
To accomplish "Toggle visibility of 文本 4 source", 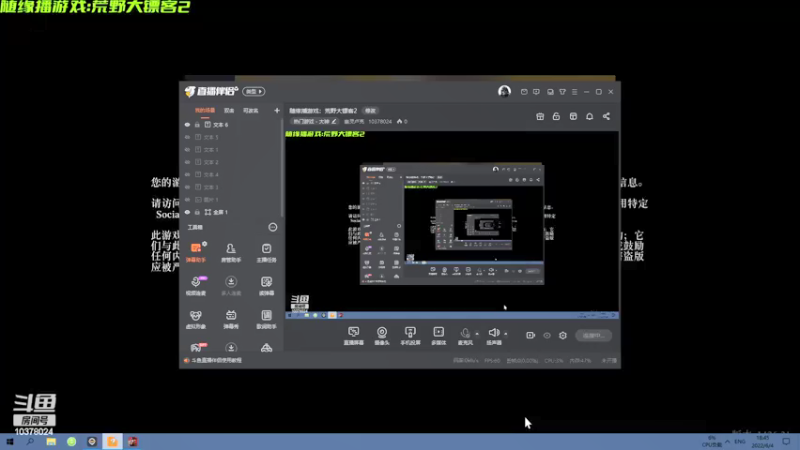I will tap(187, 174).
